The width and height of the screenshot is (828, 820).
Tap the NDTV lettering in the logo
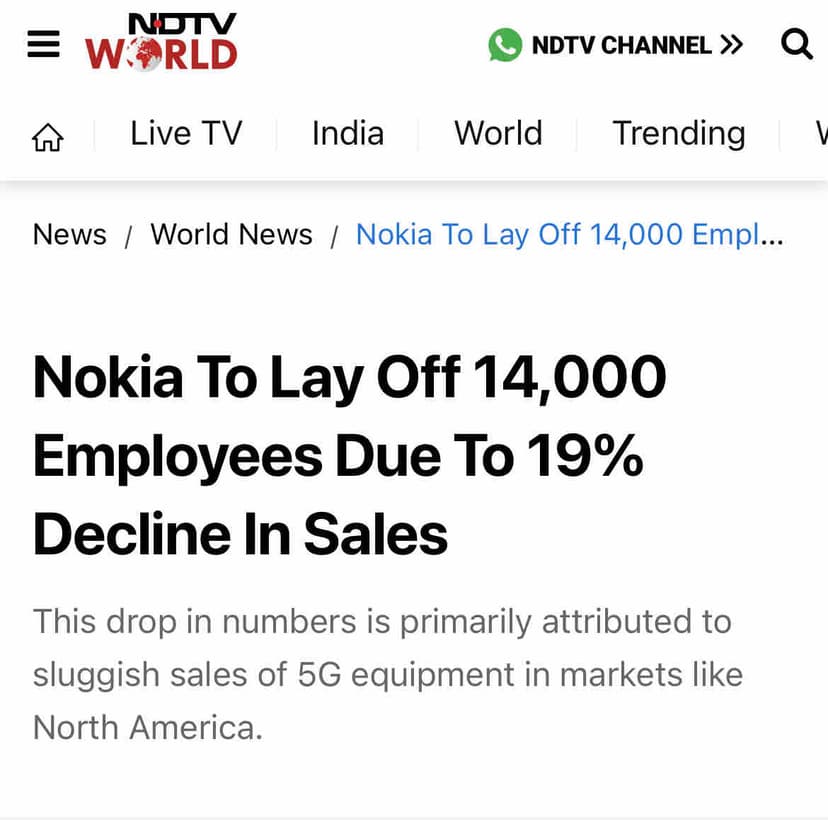click(183, 23)
